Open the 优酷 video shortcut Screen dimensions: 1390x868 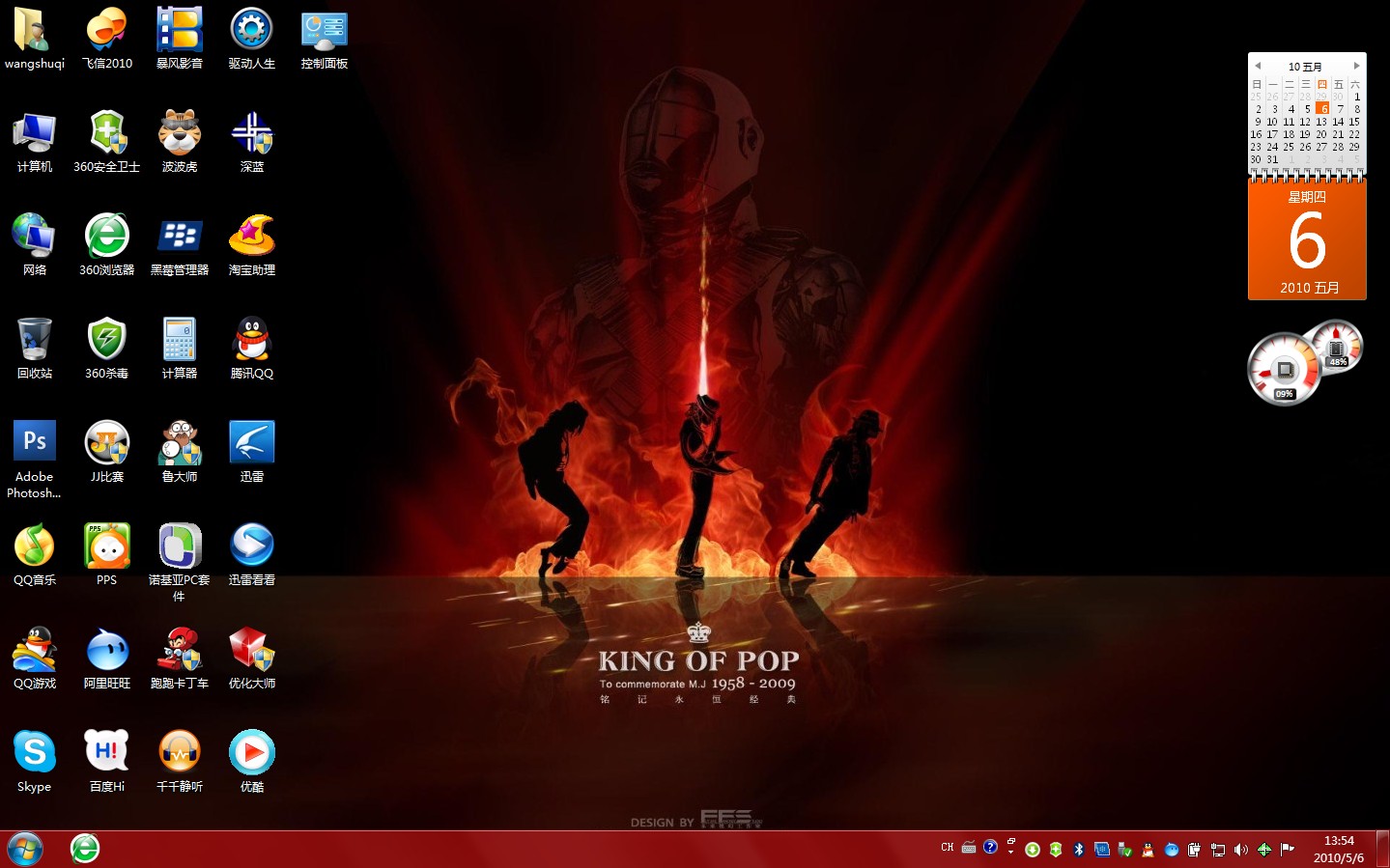[252, 762]
